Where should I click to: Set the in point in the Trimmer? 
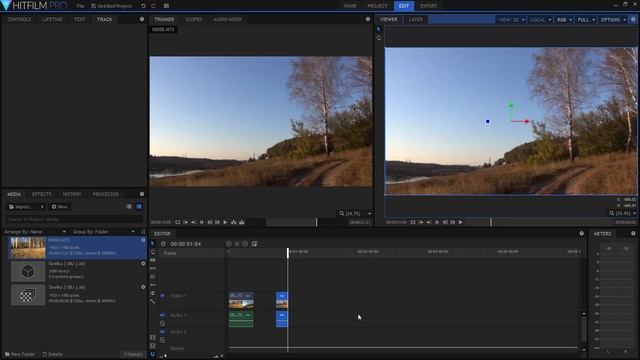click(186, 222)
